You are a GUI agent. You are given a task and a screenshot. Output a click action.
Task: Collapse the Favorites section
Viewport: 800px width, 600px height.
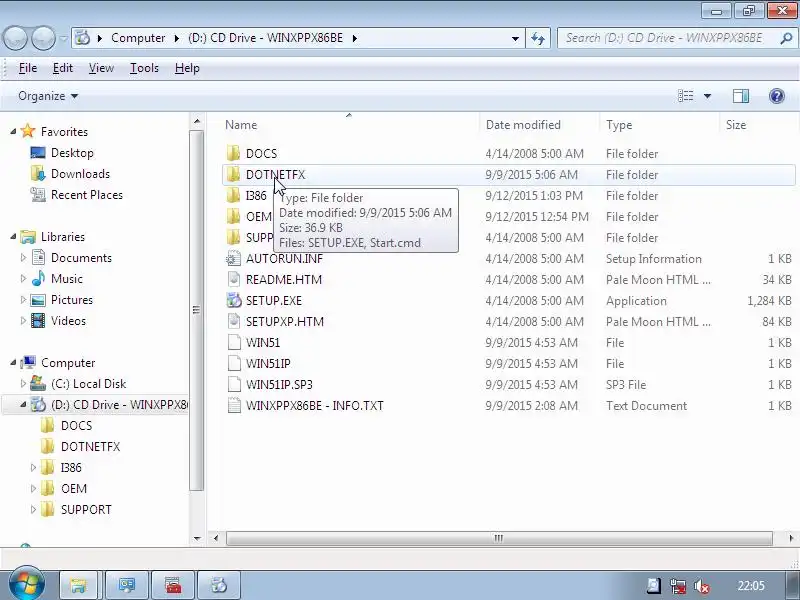(x=13, y=132)
